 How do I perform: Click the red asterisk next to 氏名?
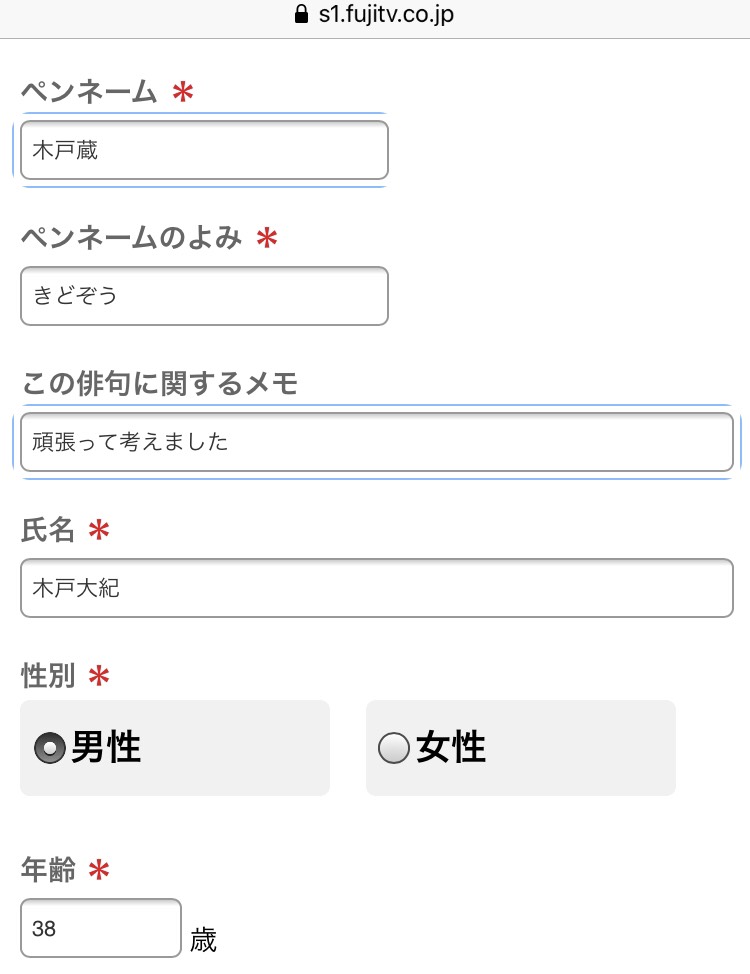tap(99, 531)
